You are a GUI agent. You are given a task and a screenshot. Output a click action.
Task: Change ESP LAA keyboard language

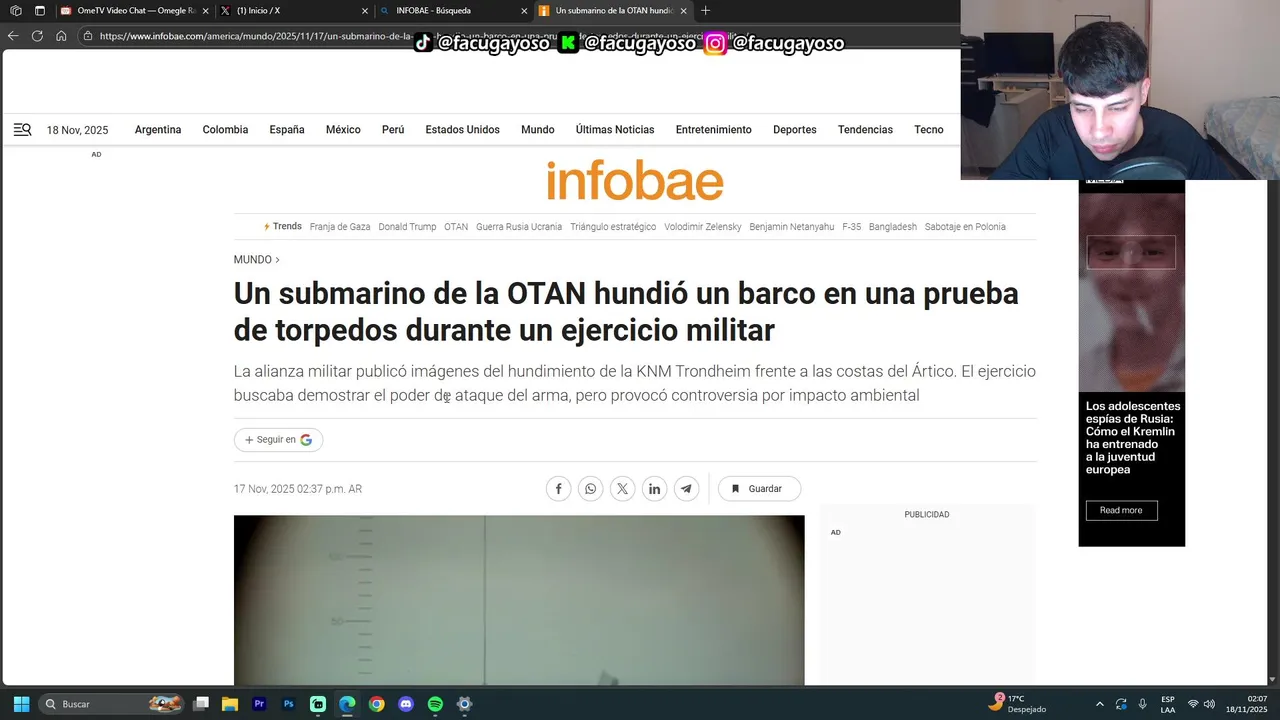tap(1168, 704)
